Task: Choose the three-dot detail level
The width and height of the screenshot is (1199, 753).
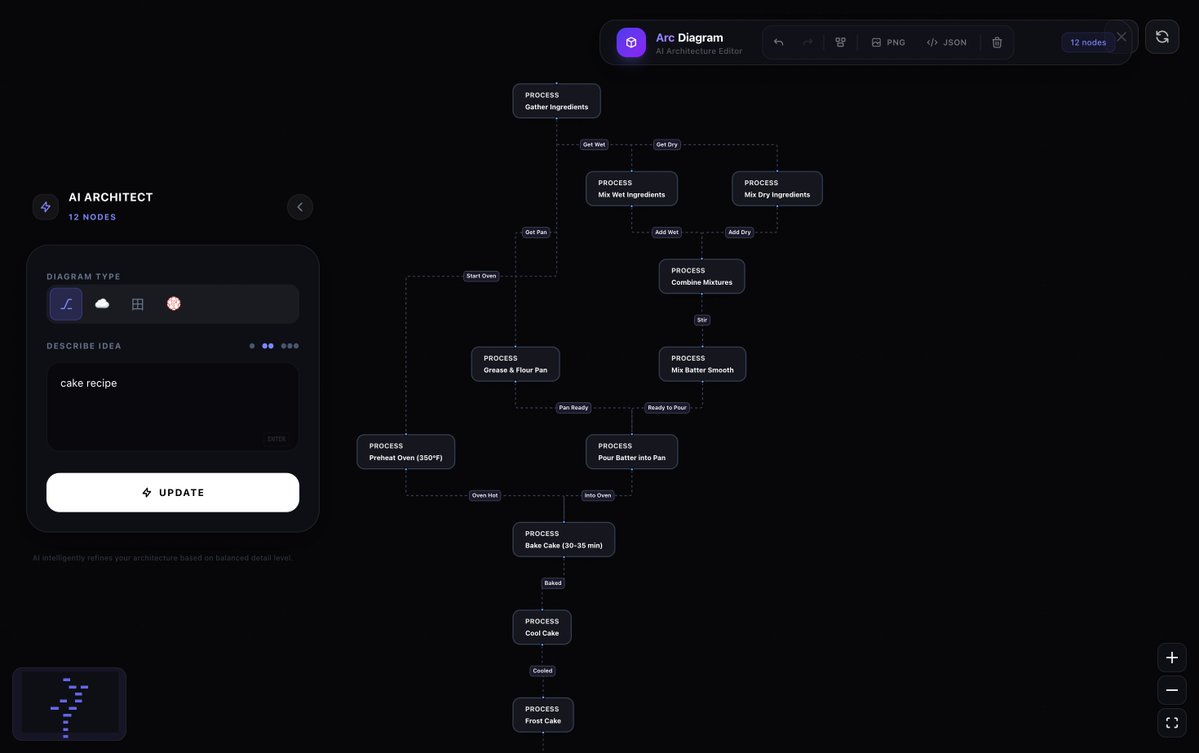Action: (x=290, y=346)
